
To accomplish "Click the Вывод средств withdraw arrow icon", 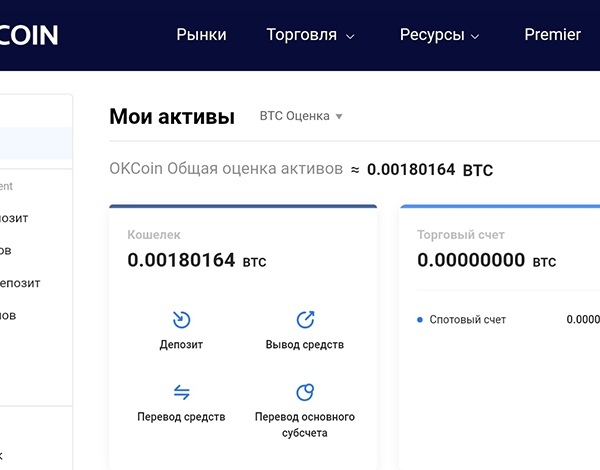I will pyautogui.click(x=306, y=320).
